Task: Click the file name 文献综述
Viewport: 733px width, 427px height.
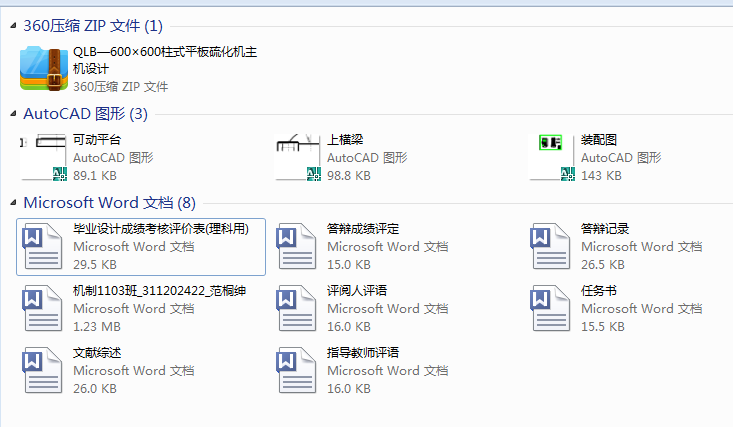Action: 97,353
